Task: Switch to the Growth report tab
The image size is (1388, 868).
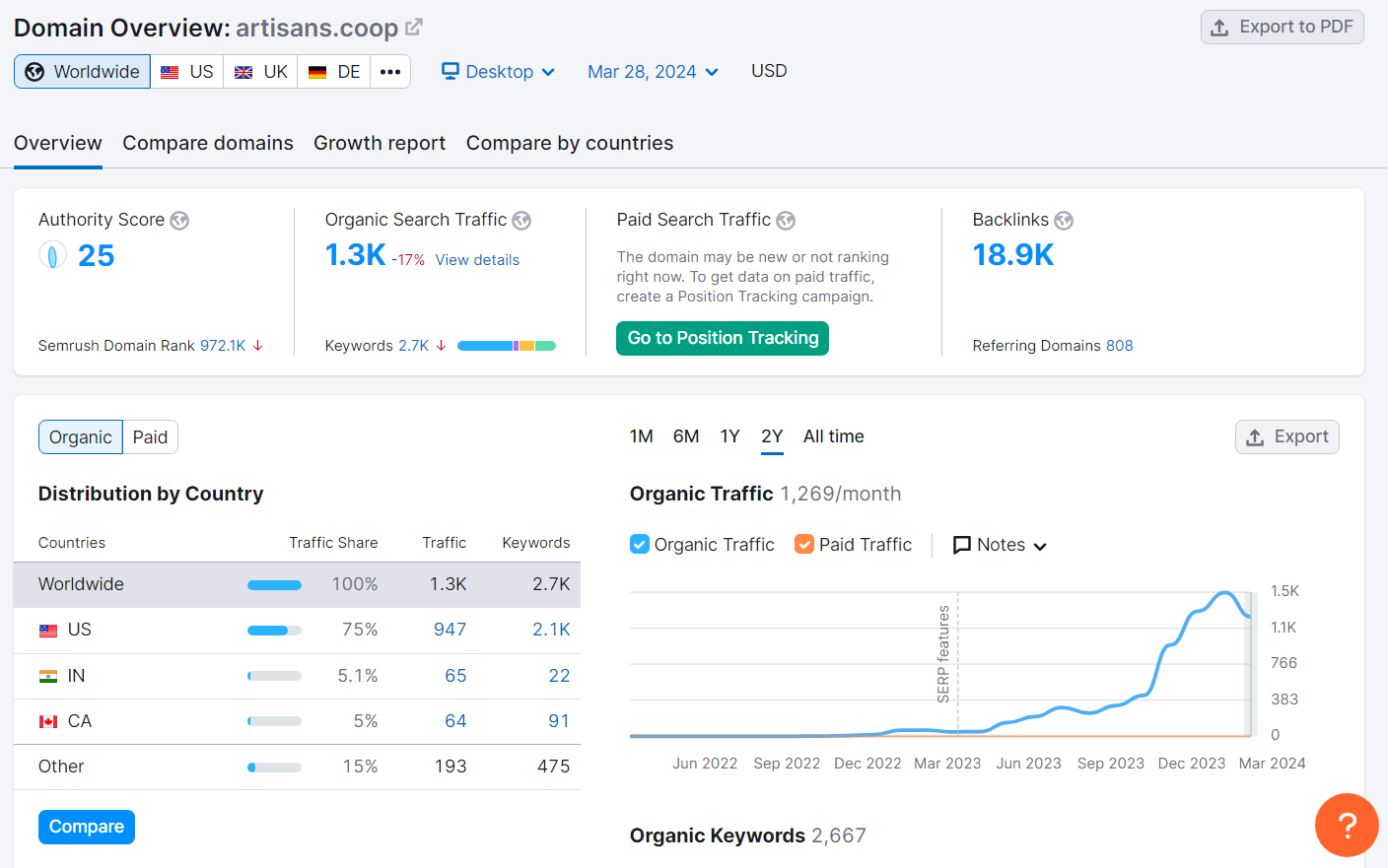Action: (x=380, y=143)
